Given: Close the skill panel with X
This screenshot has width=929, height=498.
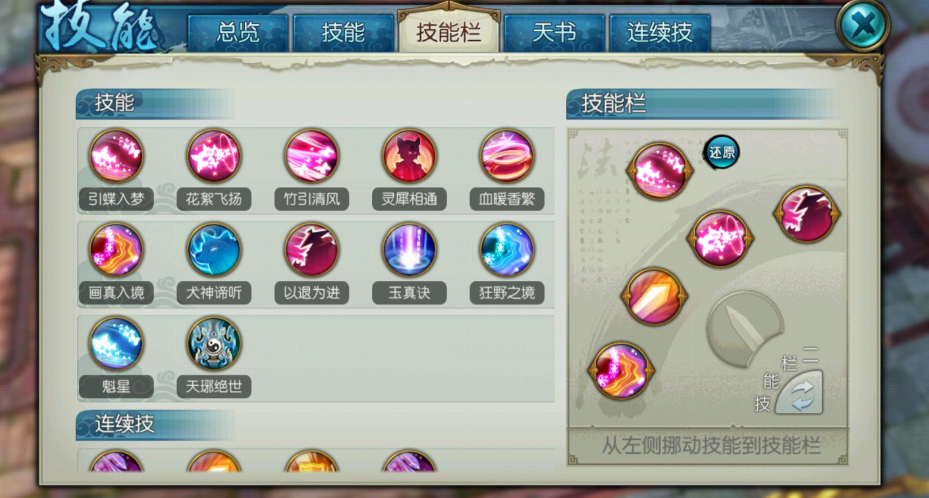Looking at the screenshot, I should (862, 25).
